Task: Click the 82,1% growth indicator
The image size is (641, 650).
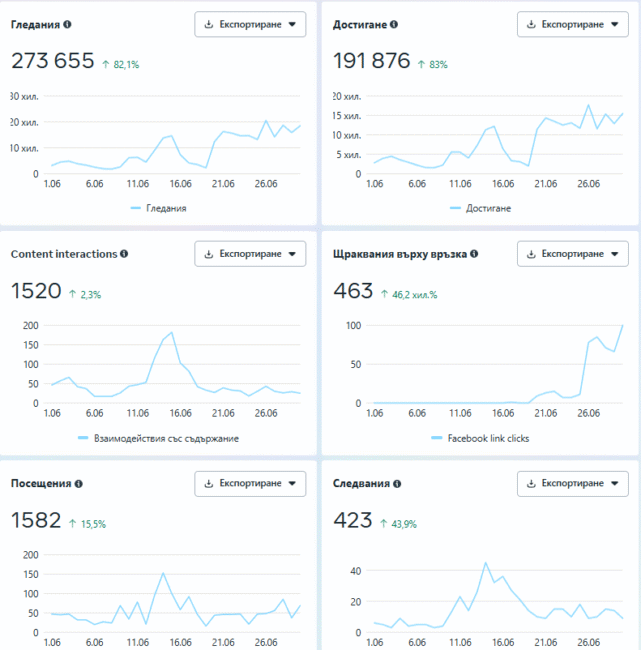Action: (121, 64)
